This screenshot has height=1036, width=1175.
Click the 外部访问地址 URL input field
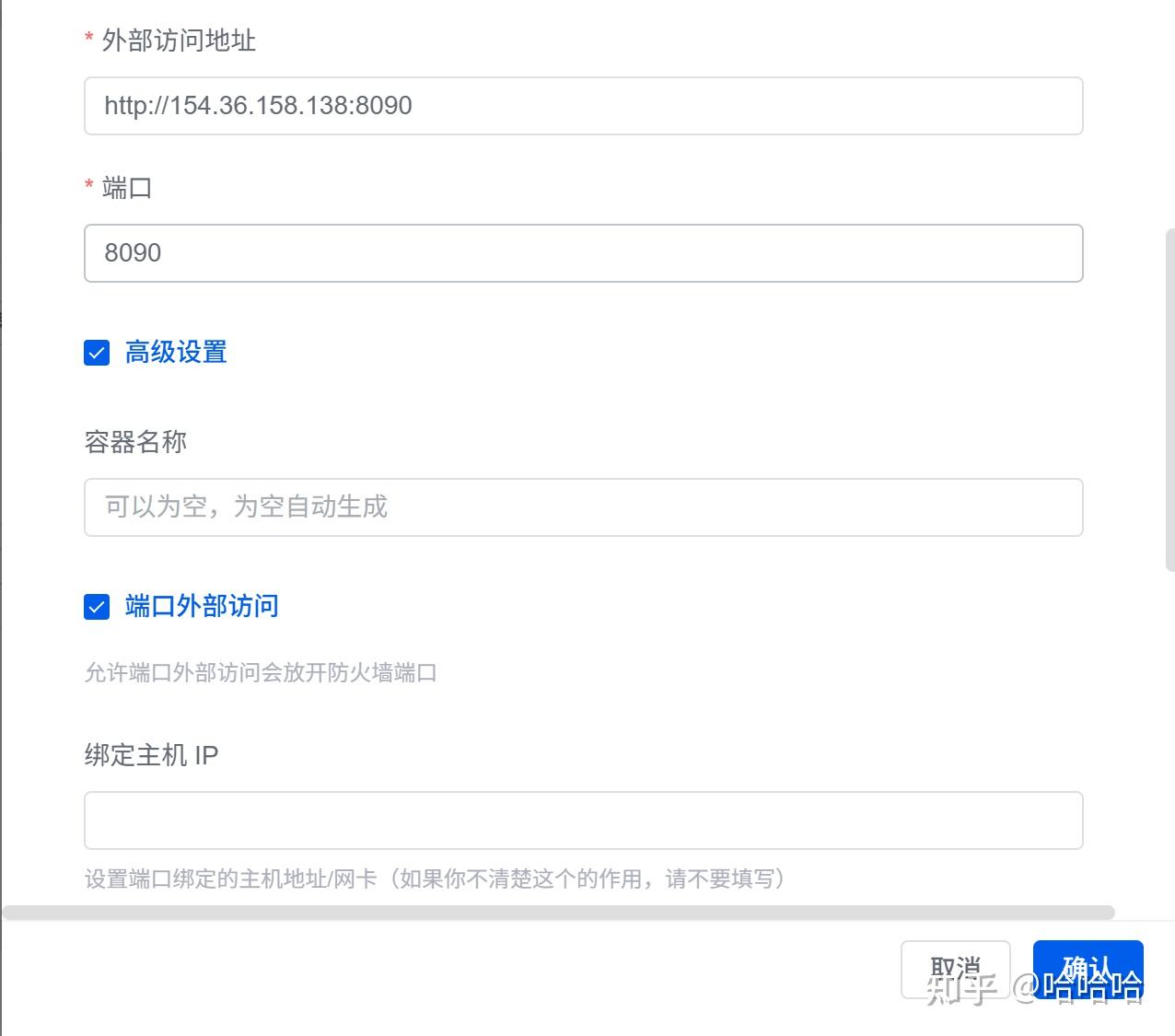583,106
